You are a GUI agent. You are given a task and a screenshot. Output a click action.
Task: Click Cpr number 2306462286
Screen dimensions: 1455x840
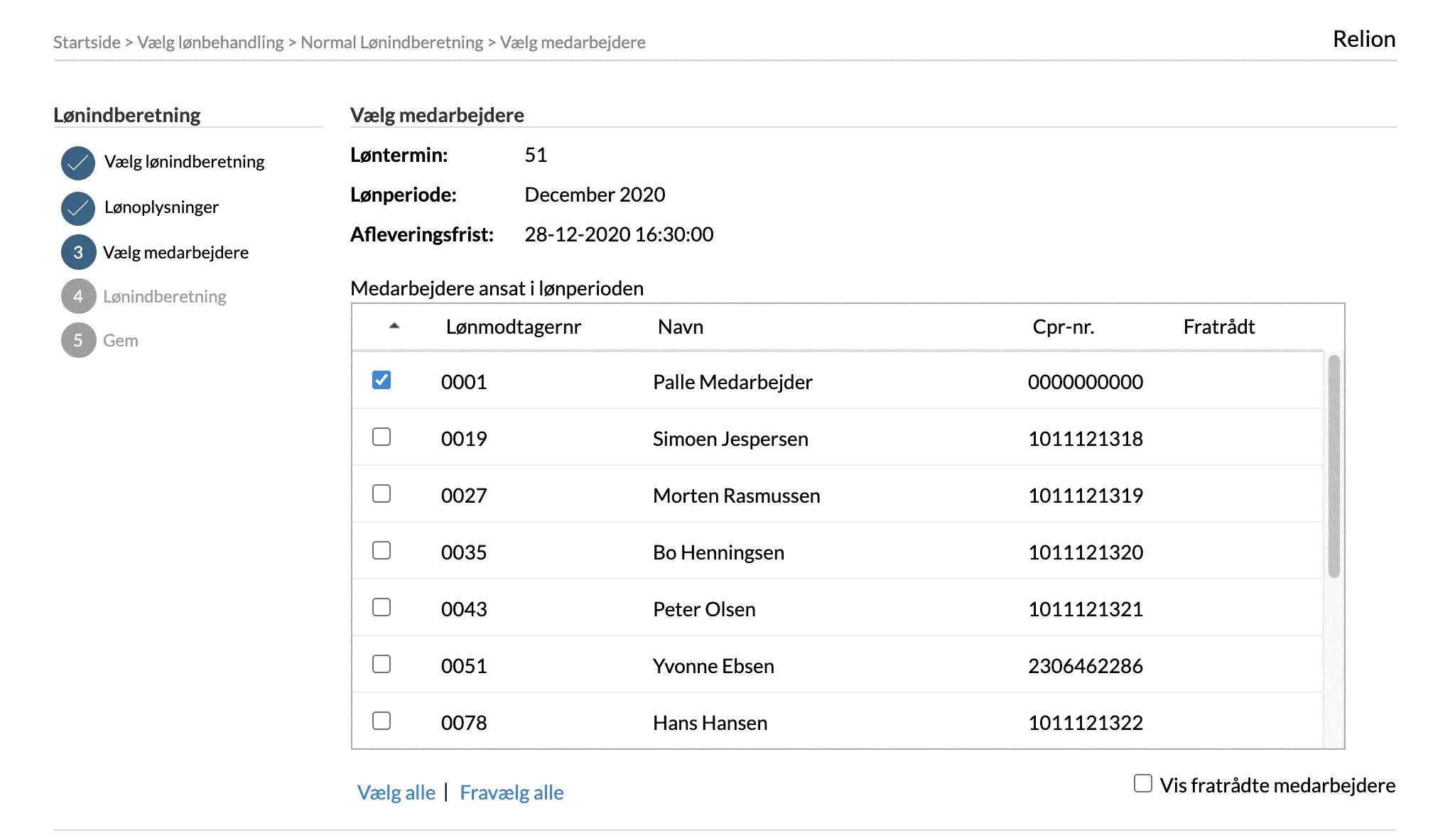point(1086,666)
